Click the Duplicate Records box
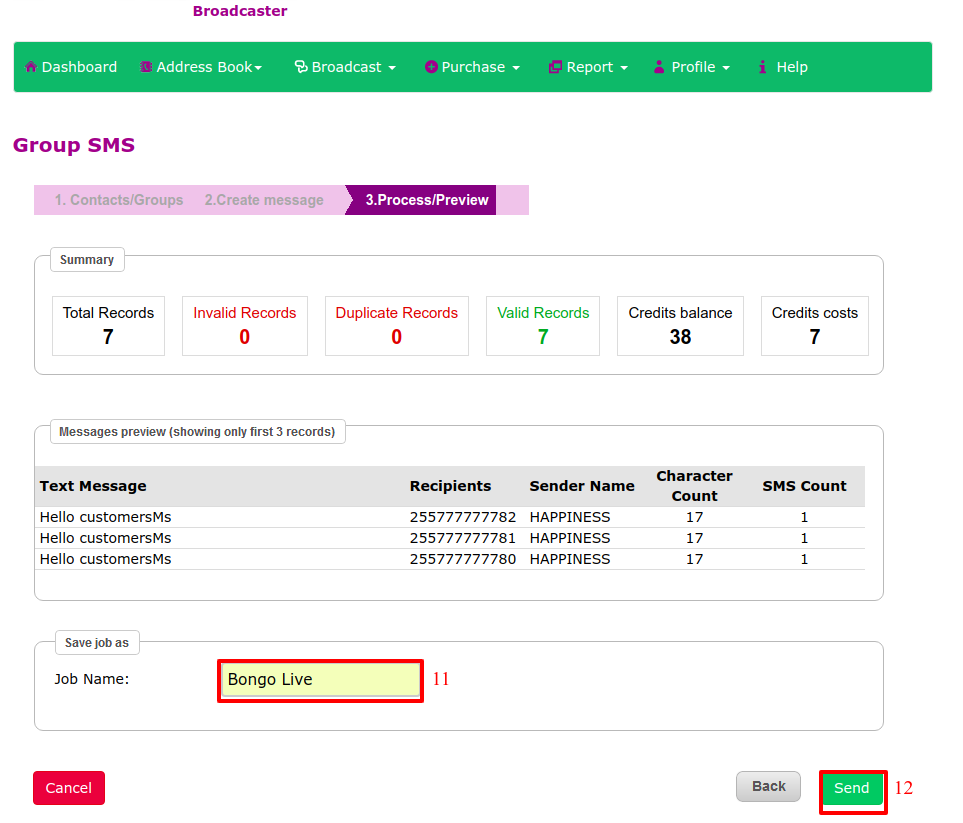This screenshot has height=823, width=963. click(397, 326)
